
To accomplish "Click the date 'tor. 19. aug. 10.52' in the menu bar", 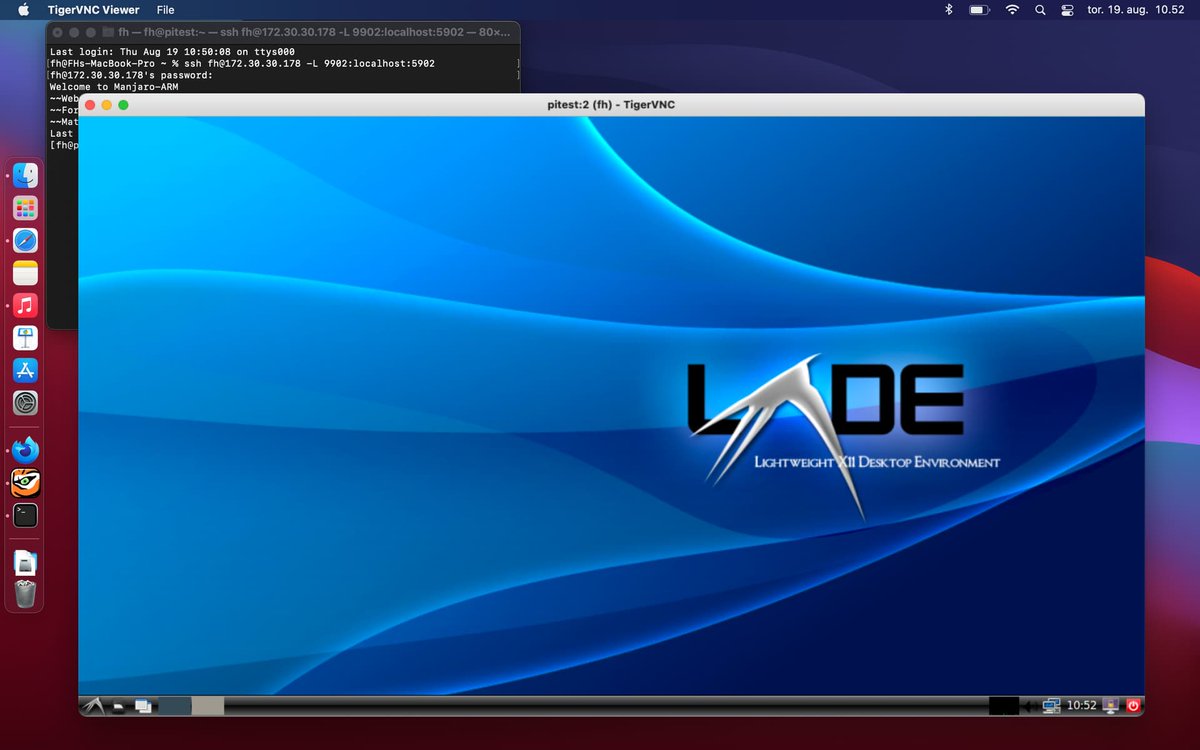I will 1137,10.
